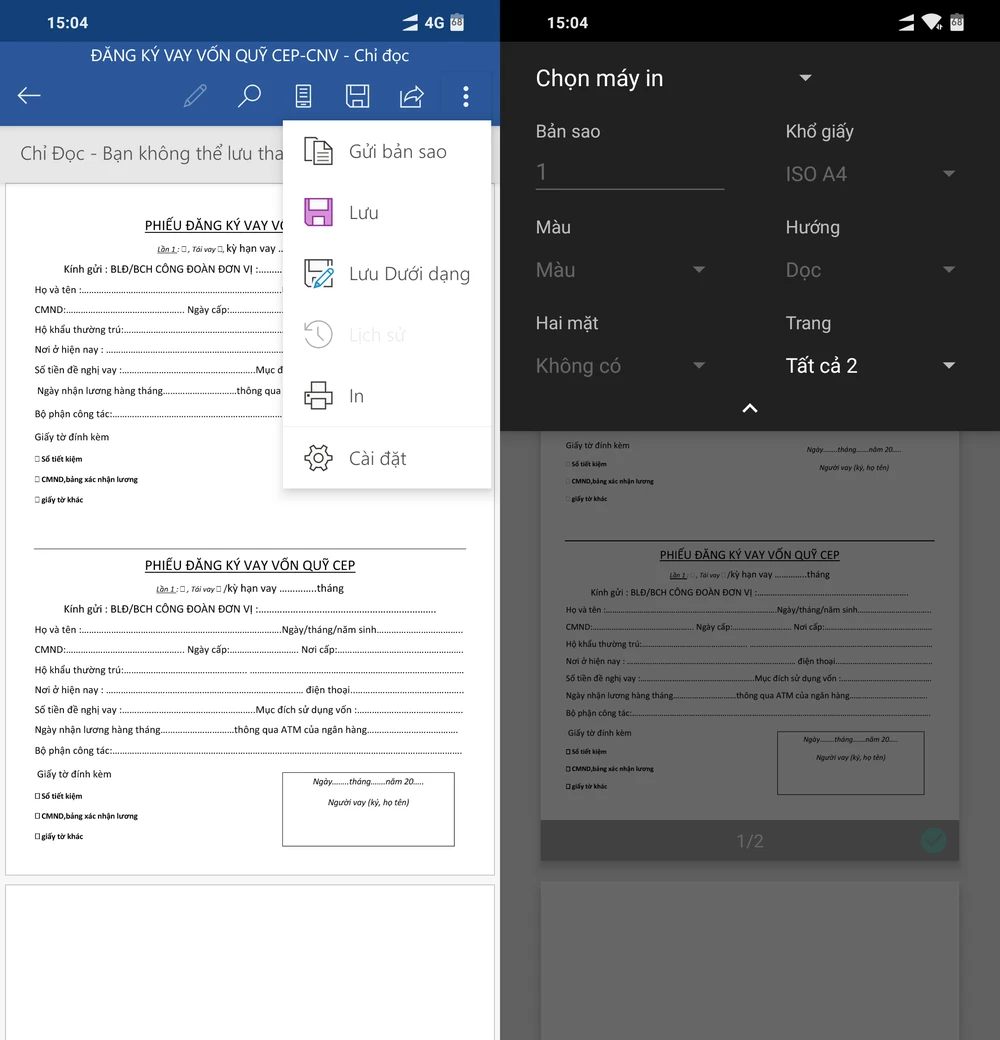The width and height of the screenshot is (1000, 1040).
Task: Tap the share icon in toolbar
Action: (x=411, y=96)
